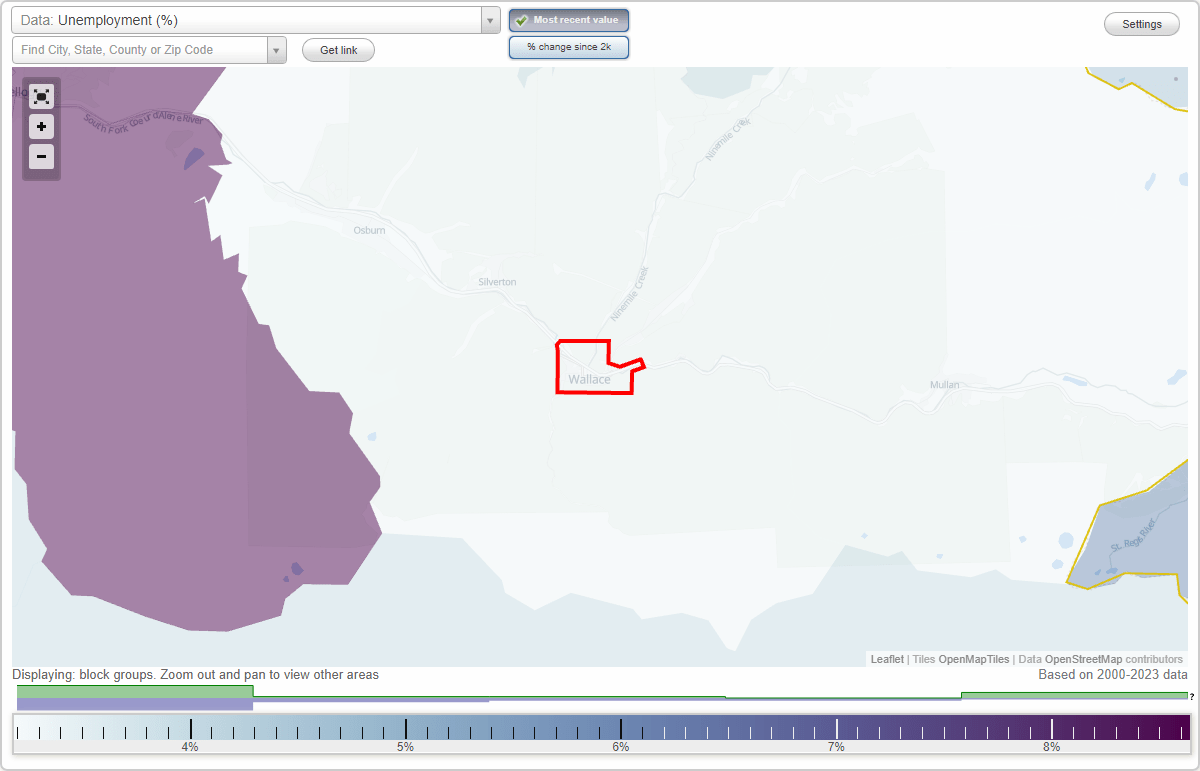Click the 7% mark on the legend
This screenshot has width=1200, height=771.
[x=836, y=747]
